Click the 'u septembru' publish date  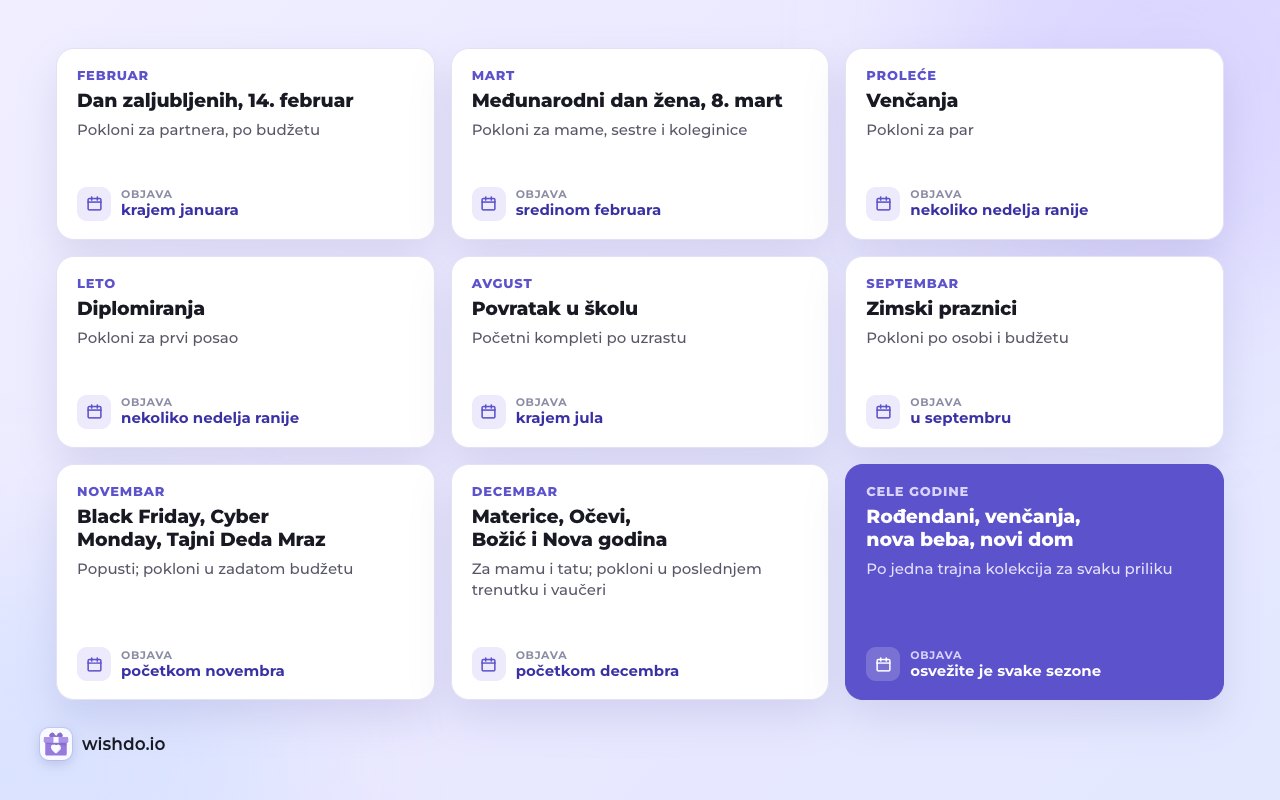point(960,418)
